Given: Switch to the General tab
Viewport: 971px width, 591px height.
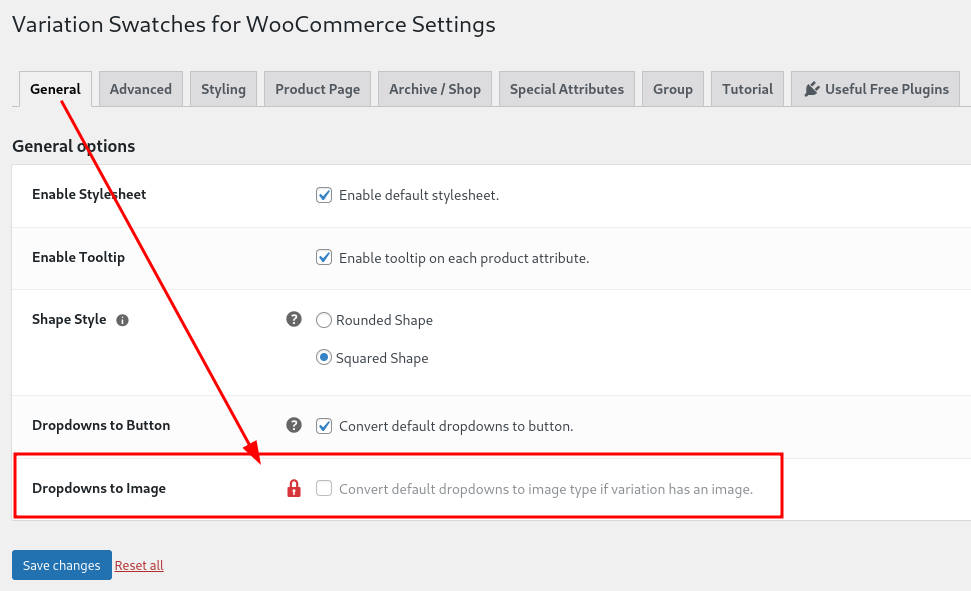Looking at the screenshot, I should [x=55, y=89].
